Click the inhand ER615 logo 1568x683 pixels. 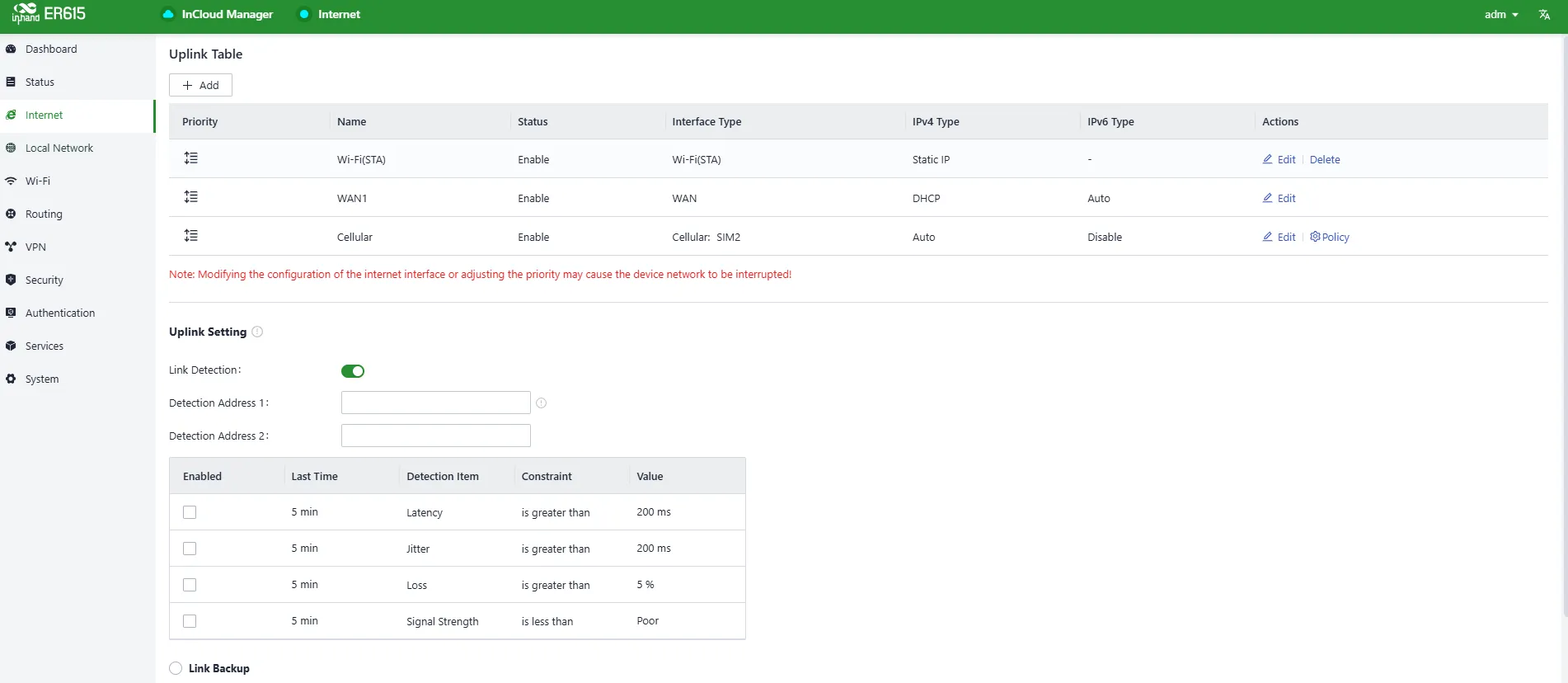click(49, 14)
